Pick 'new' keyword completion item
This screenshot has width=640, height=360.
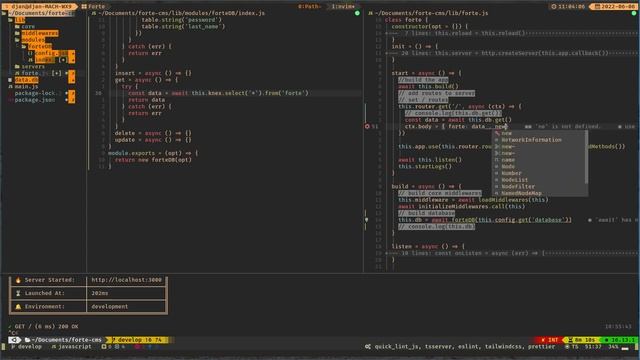(539, 133)
